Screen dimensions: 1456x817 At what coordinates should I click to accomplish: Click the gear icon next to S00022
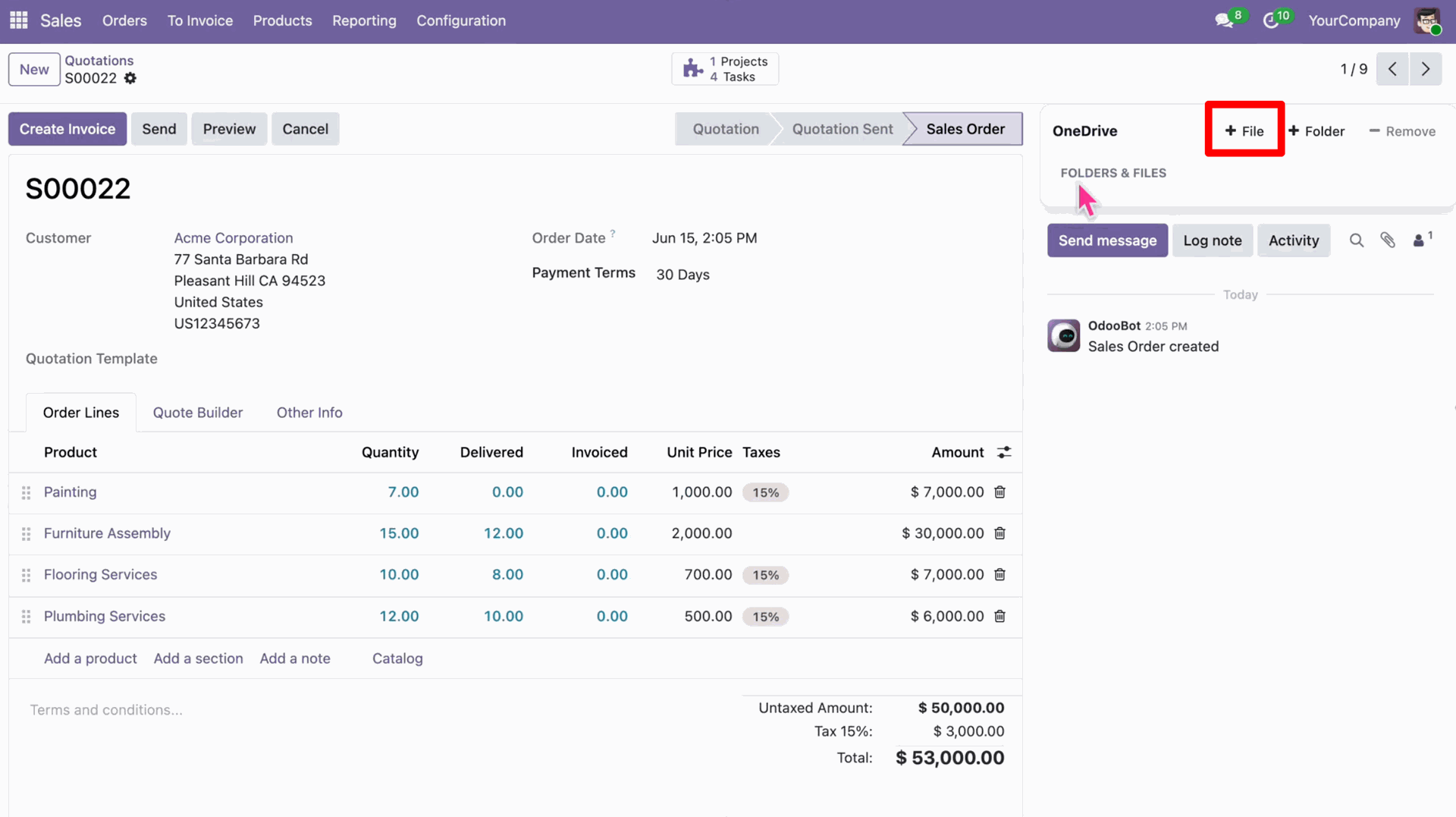[x=130, y=78]
